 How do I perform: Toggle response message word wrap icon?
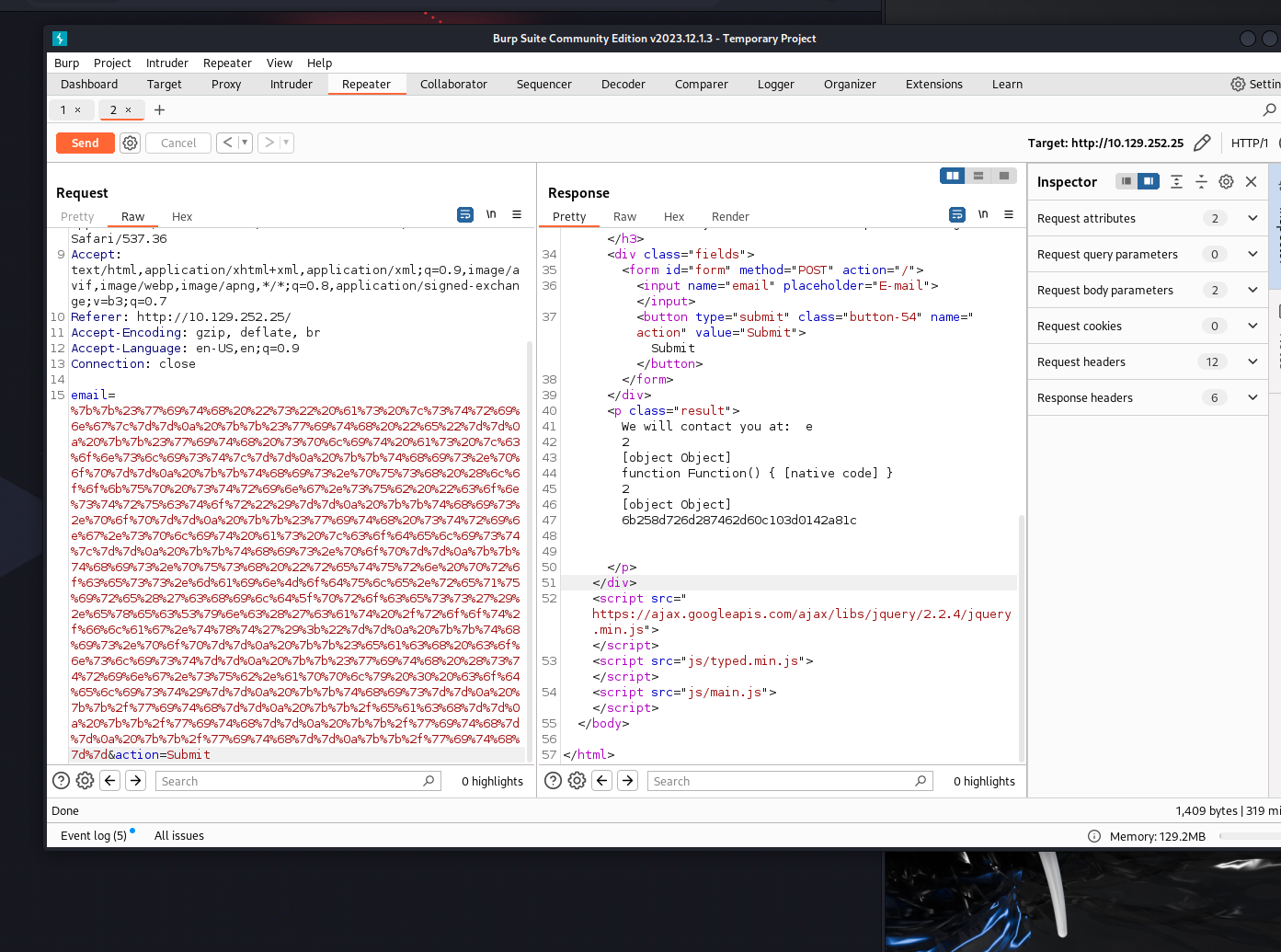click(957, 214)
